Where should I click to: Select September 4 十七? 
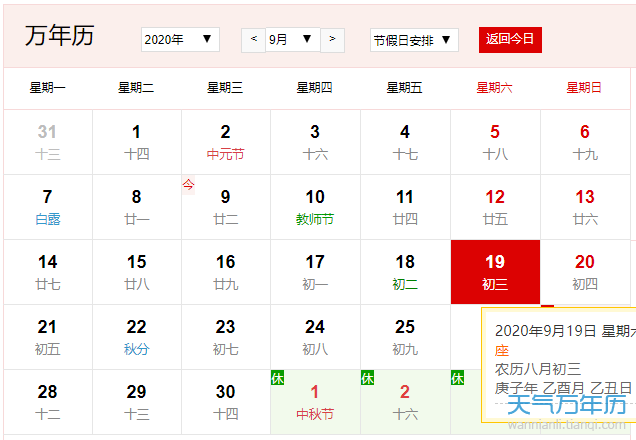pyautogui.click(x=405, y=142)
